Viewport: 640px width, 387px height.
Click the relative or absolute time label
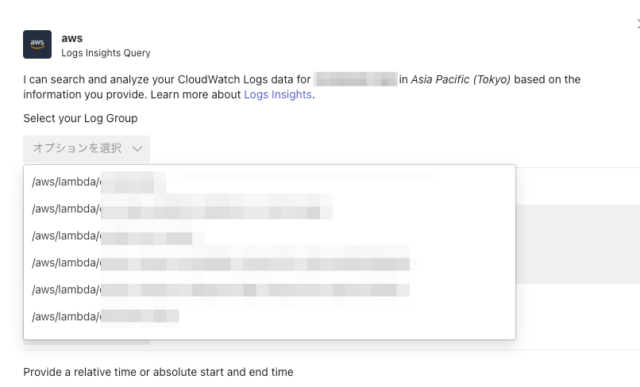[158, 372]
